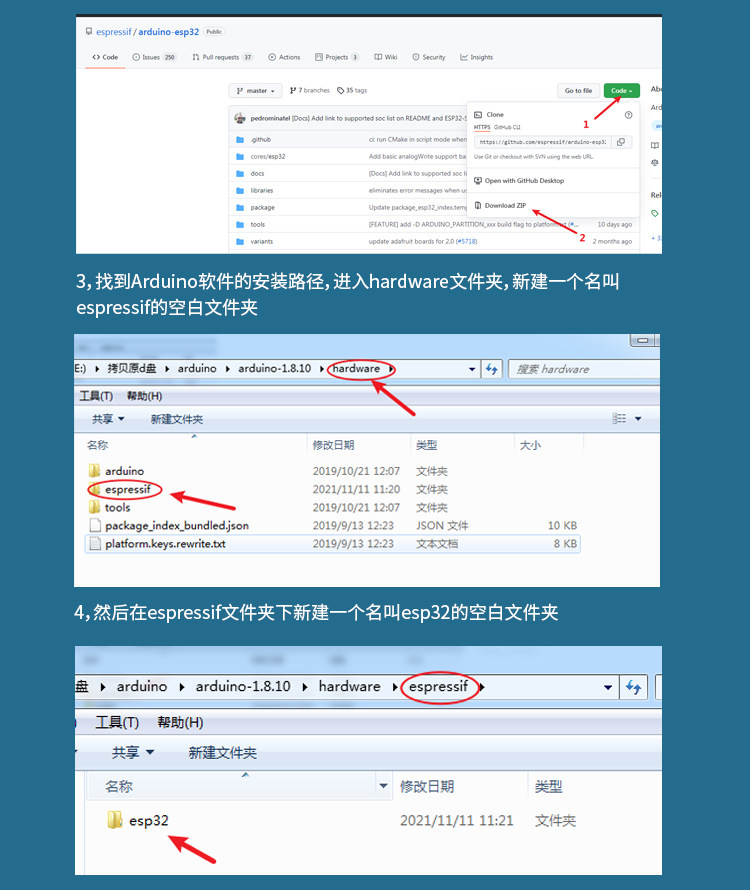The width and height of the screenshot is (750, 890).
Task: Select the Code tab
Action: coord(105,57)
